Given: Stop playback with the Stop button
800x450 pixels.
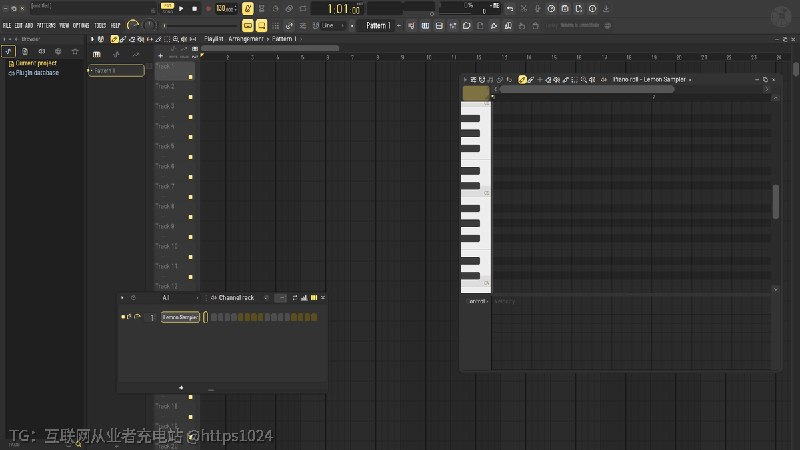Looking at the screenshot, I should tap(194, 9).
